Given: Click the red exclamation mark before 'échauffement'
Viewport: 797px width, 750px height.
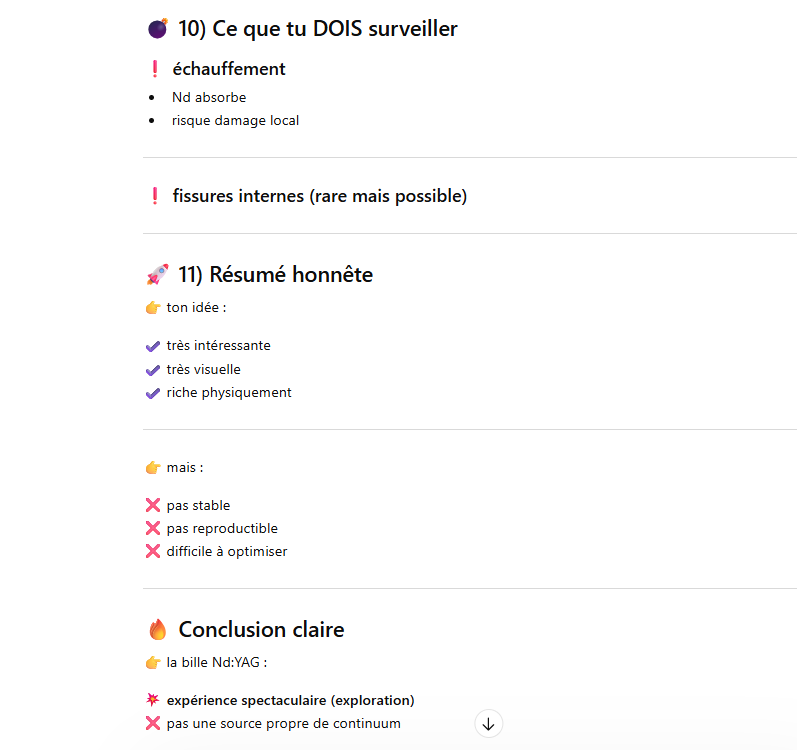Looking at the screenshot, I should click(x=154, y=69).
